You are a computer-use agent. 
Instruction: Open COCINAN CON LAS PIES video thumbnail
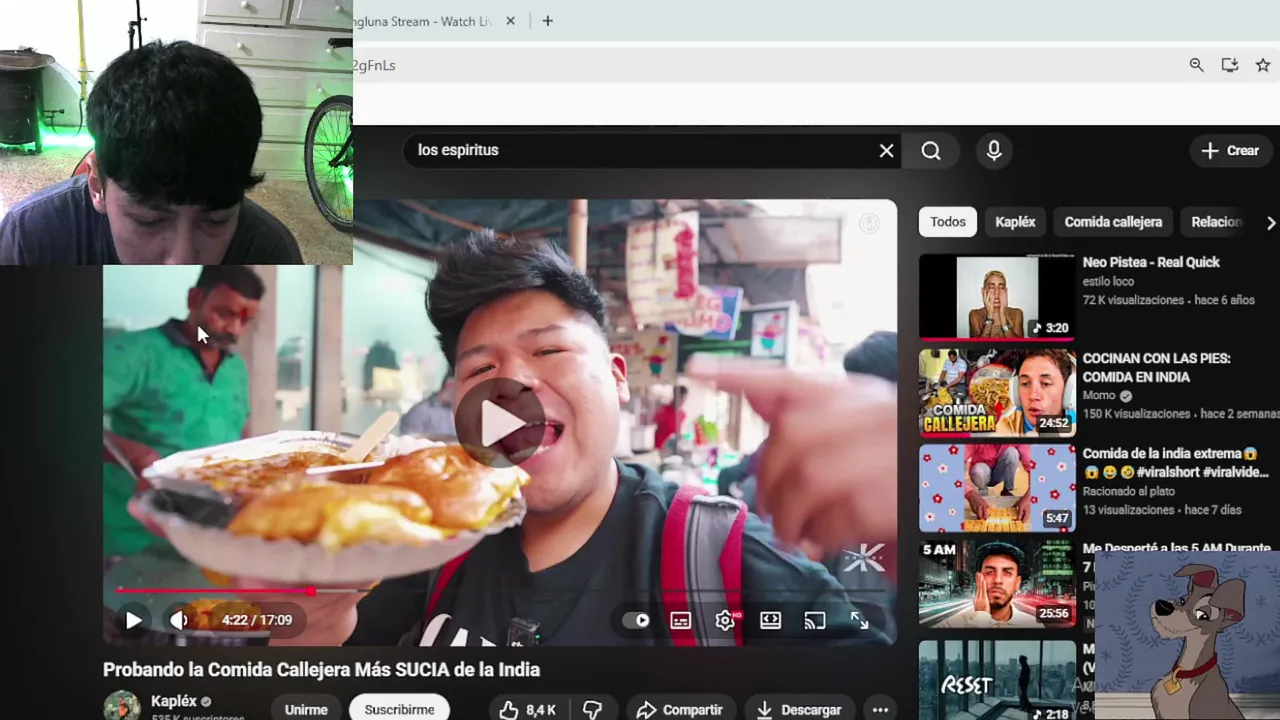997,393
